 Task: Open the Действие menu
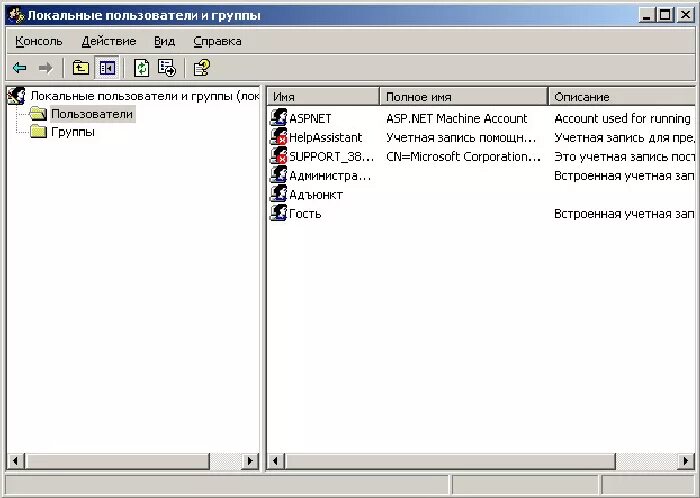(x=108, y=41)
